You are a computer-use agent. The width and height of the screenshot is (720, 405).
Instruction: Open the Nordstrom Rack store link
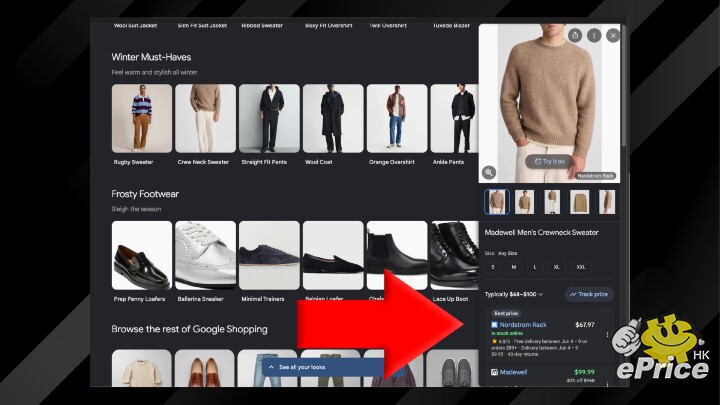tap(523, 325)
